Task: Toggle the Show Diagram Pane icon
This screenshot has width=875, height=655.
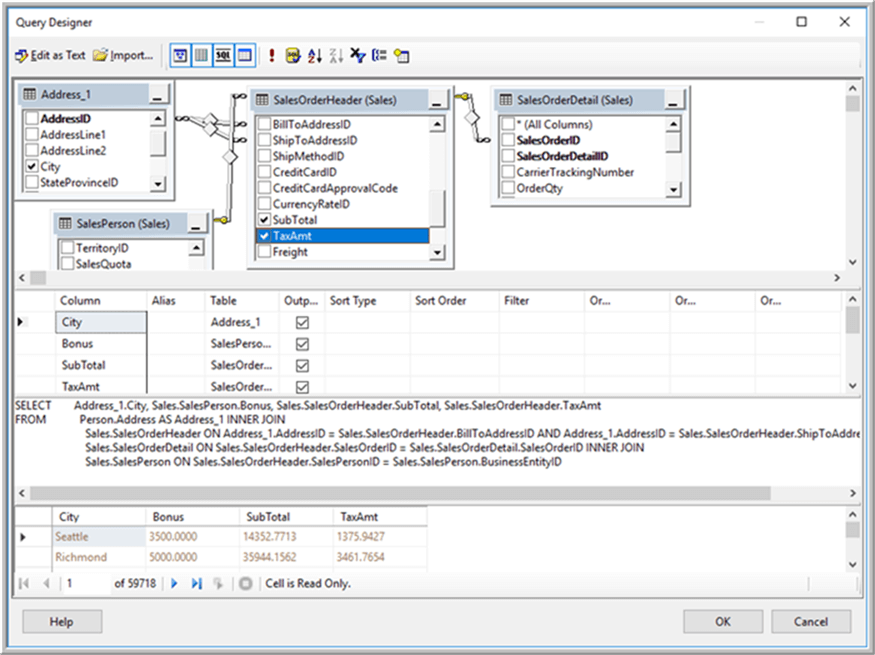Action: click(x=180, y=55)
